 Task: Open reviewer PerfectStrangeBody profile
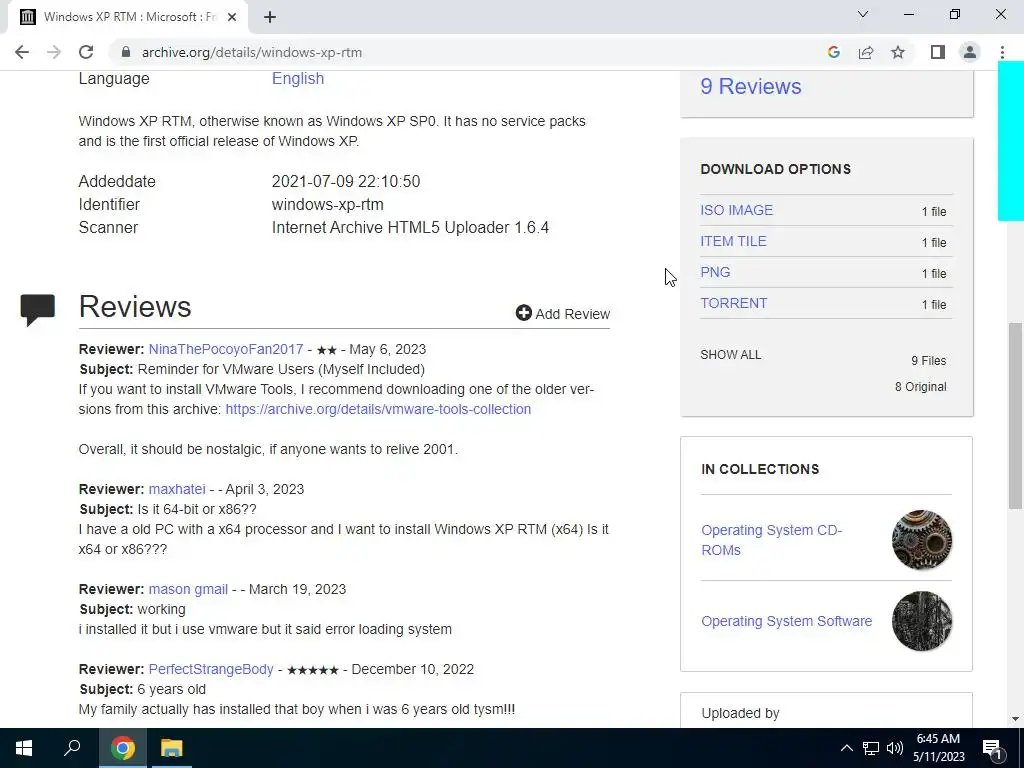pos(211,669)
